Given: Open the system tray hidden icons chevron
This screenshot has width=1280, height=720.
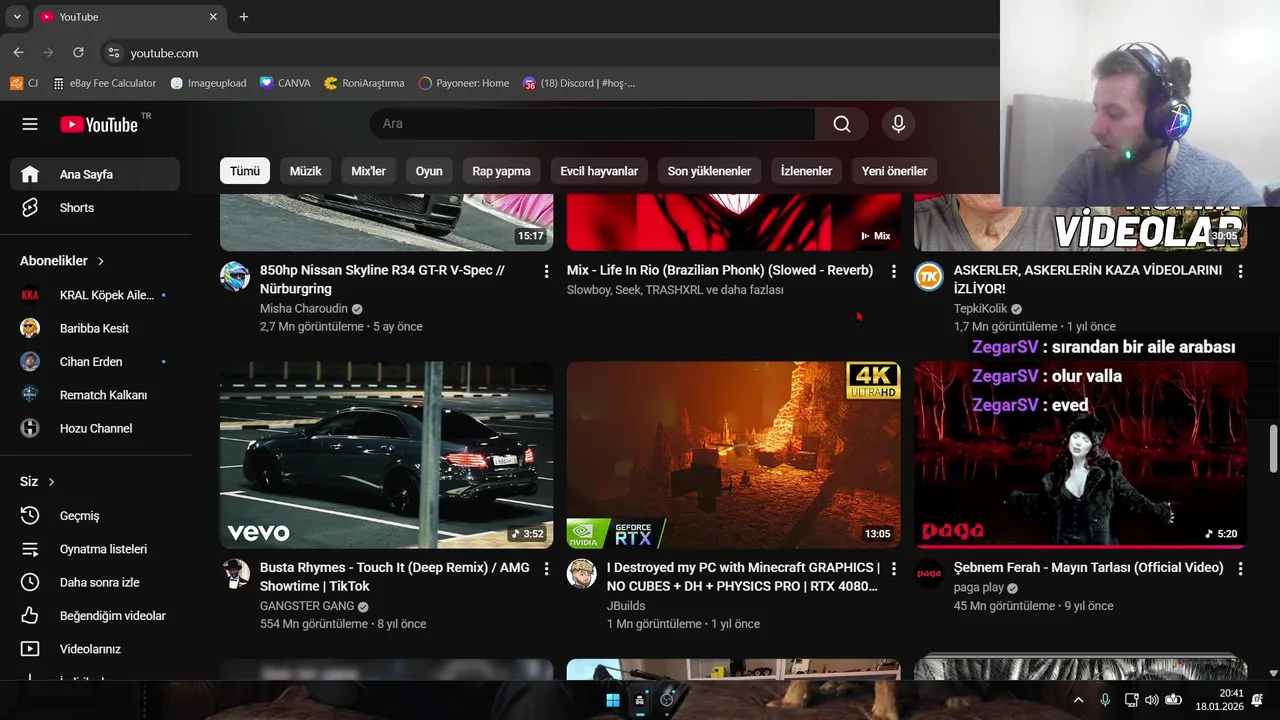Looking at the screenshot, I should pyautogui.click(x=1078, y=700).
